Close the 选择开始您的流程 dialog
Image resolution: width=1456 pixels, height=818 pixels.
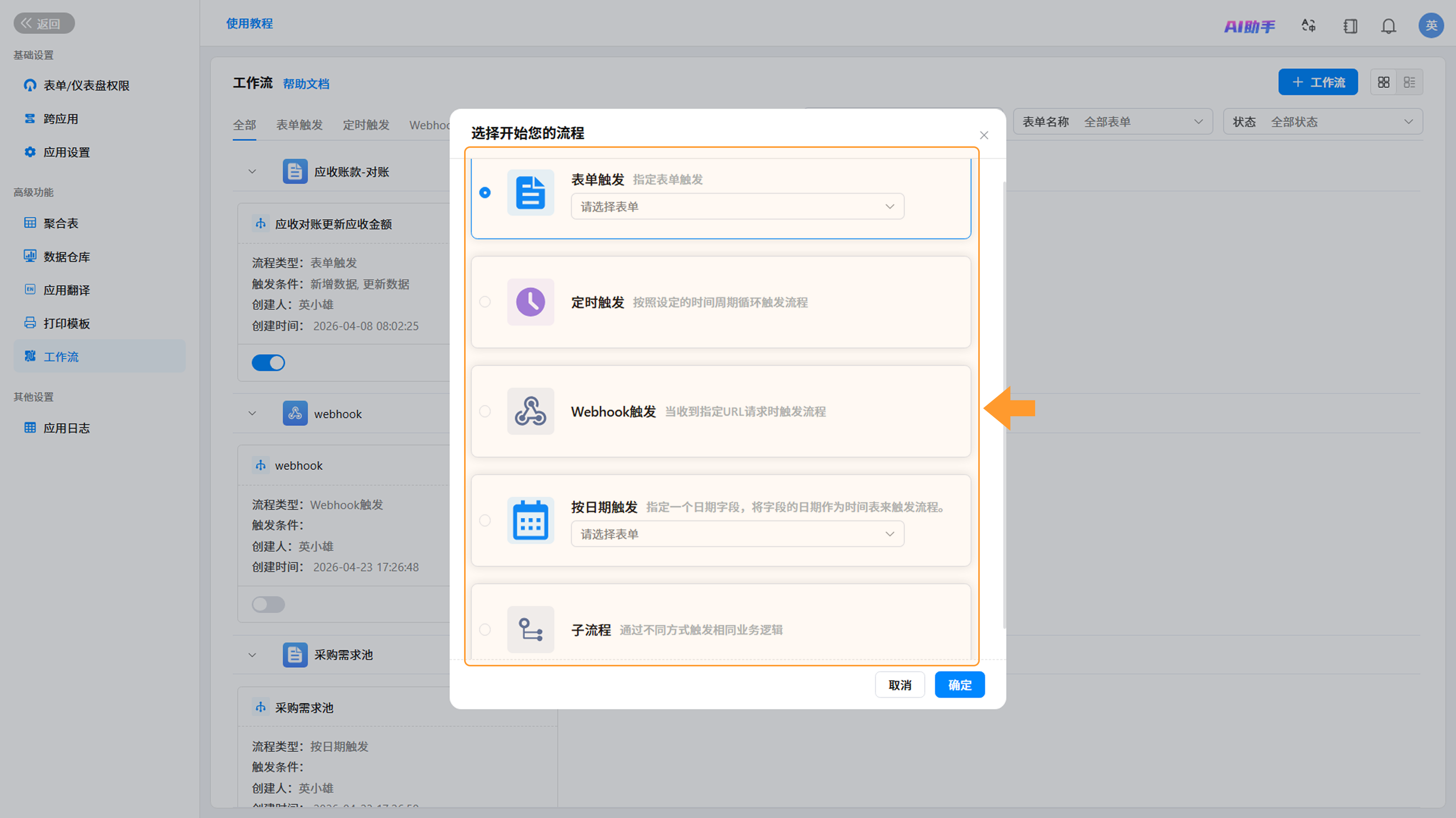(984, 135)
